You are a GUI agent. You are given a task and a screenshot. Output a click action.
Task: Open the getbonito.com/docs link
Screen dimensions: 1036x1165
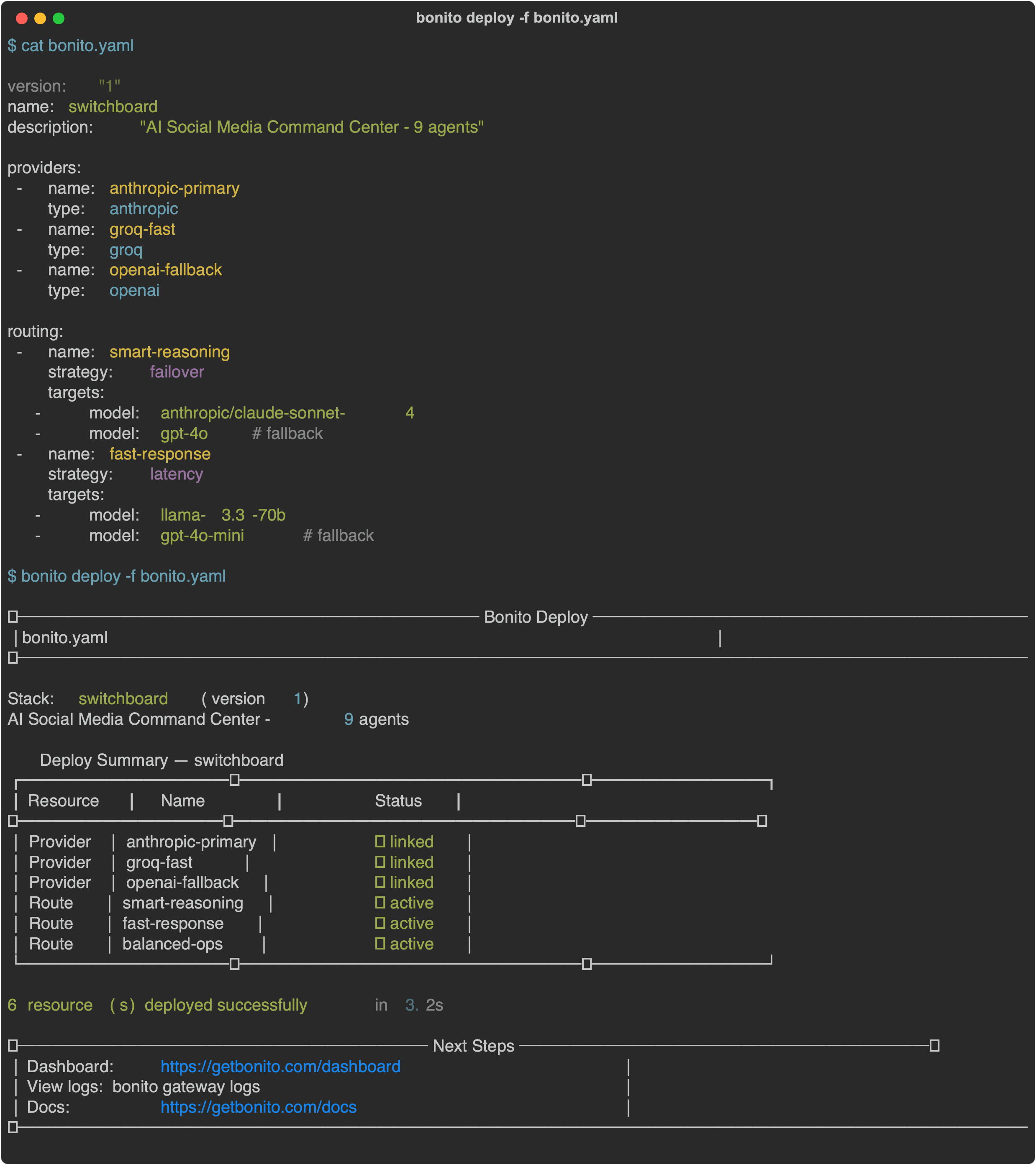pos(259,1107)
